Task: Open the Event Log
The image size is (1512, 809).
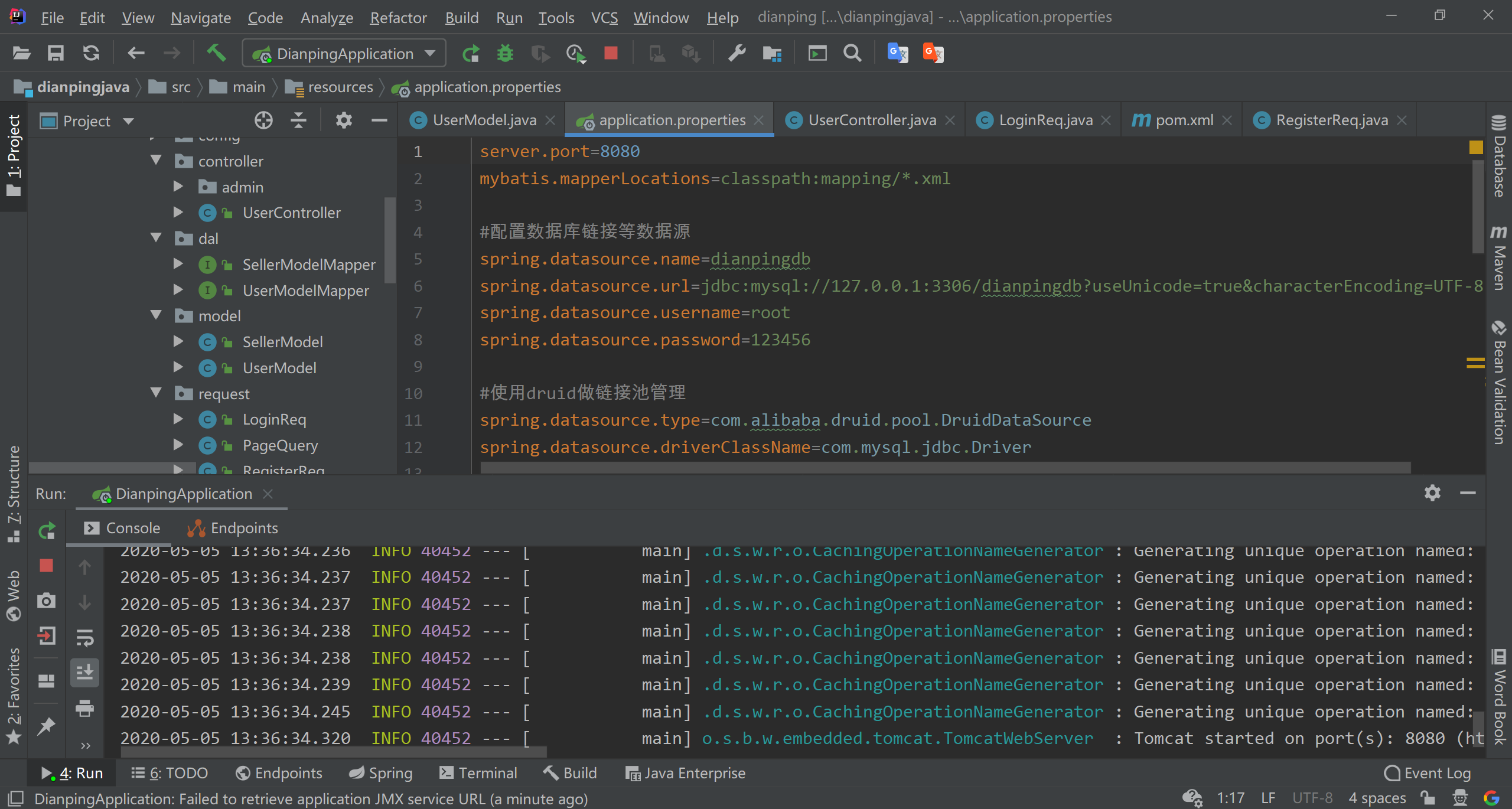Action: pyautogui.click(x=1428, y=773)
